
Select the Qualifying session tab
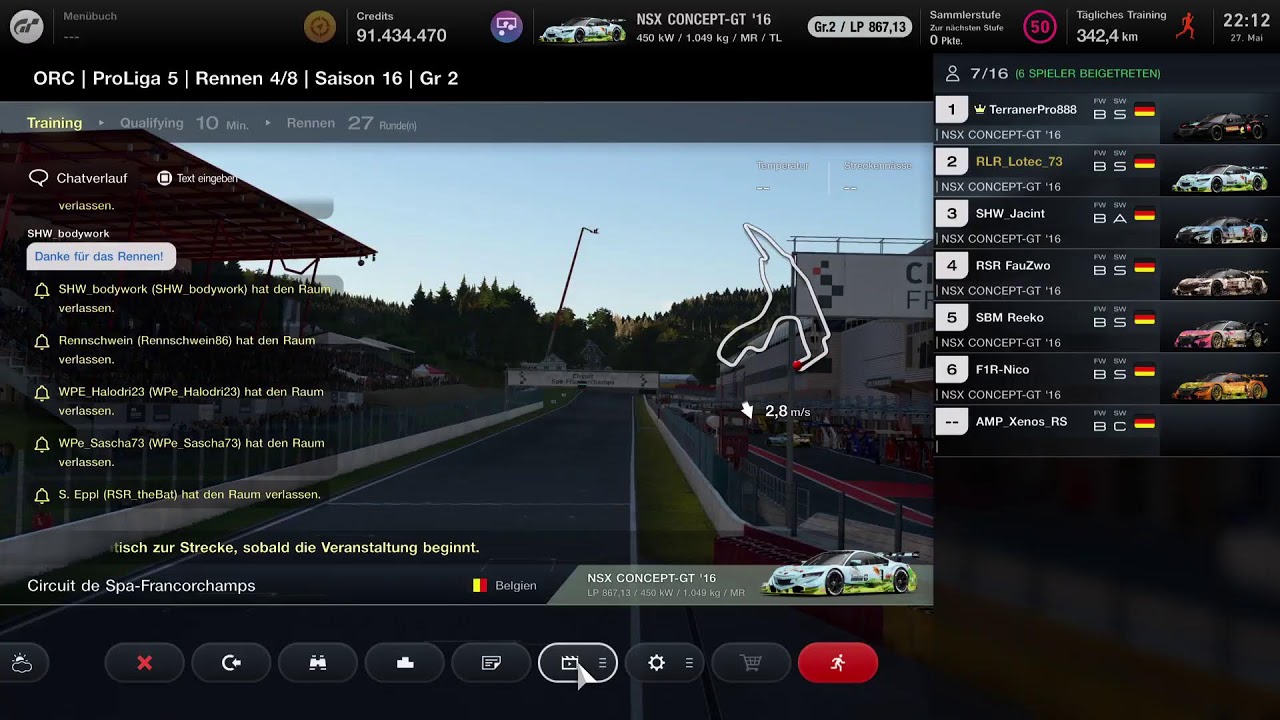(152, 123)
